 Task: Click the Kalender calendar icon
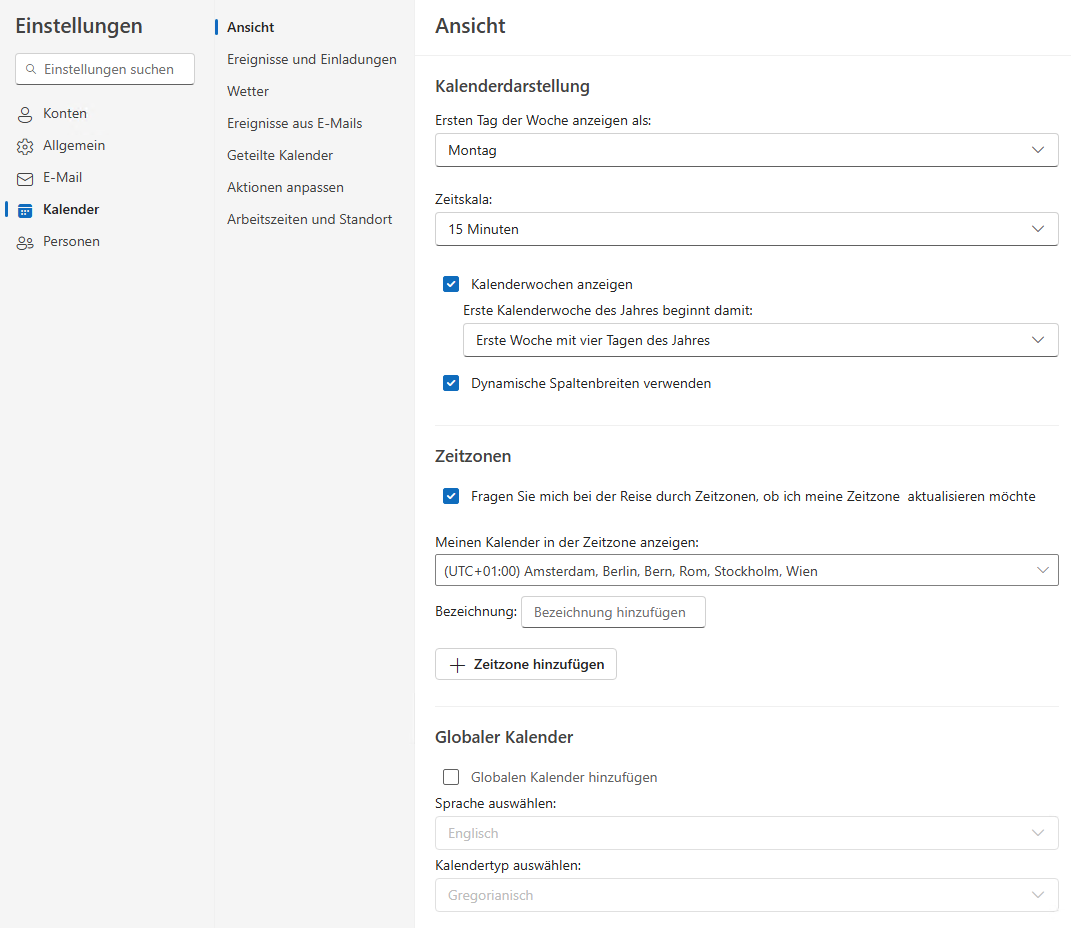(x=24, y=209)
